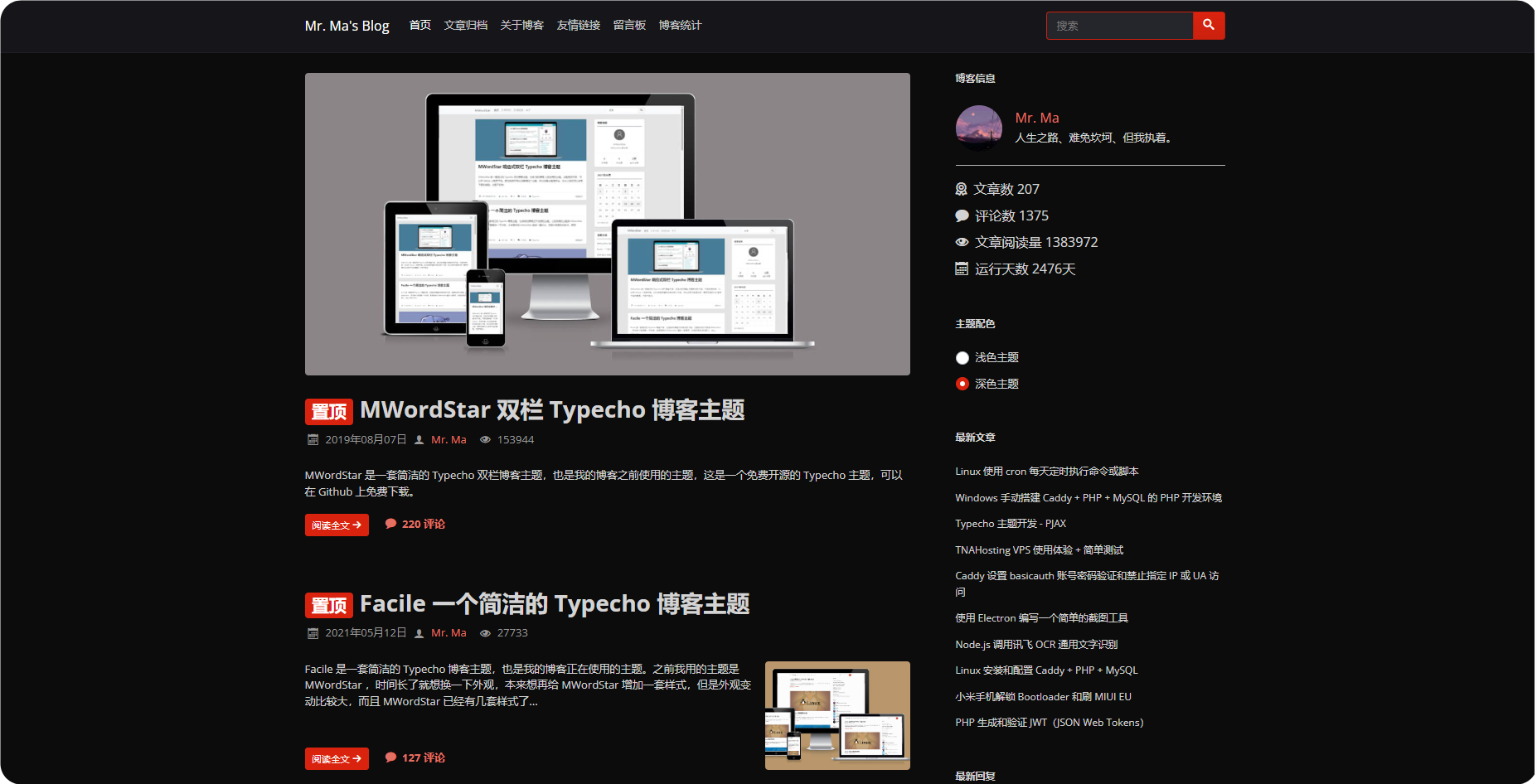Click into the 搜索 input field
Viewport: 1537px width, 784px height.
(1119, 26)
